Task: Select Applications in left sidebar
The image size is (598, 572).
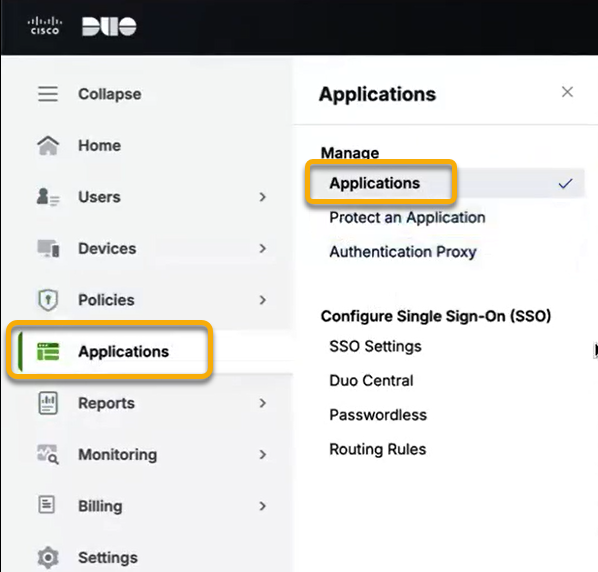Action: [124, 352]
